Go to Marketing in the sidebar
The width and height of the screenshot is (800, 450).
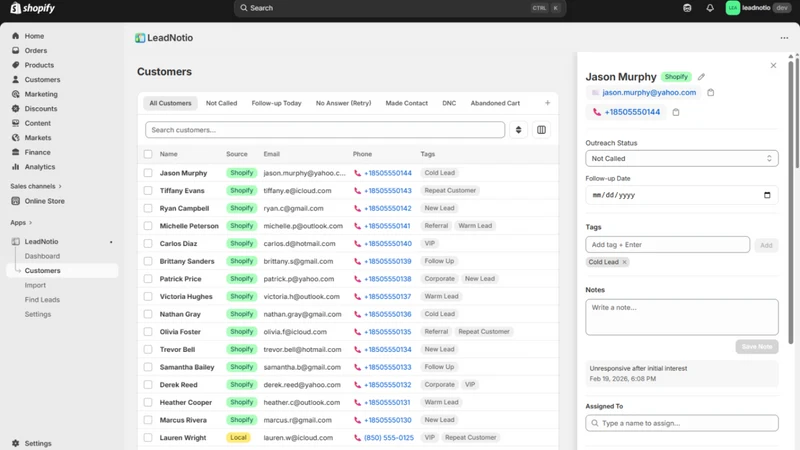41,94
